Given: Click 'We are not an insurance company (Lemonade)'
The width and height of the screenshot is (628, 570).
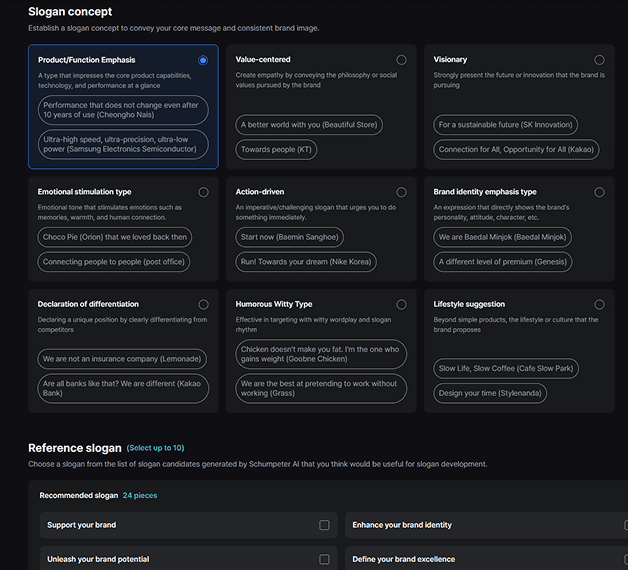Looking at the screenshot, I should 122,359.
